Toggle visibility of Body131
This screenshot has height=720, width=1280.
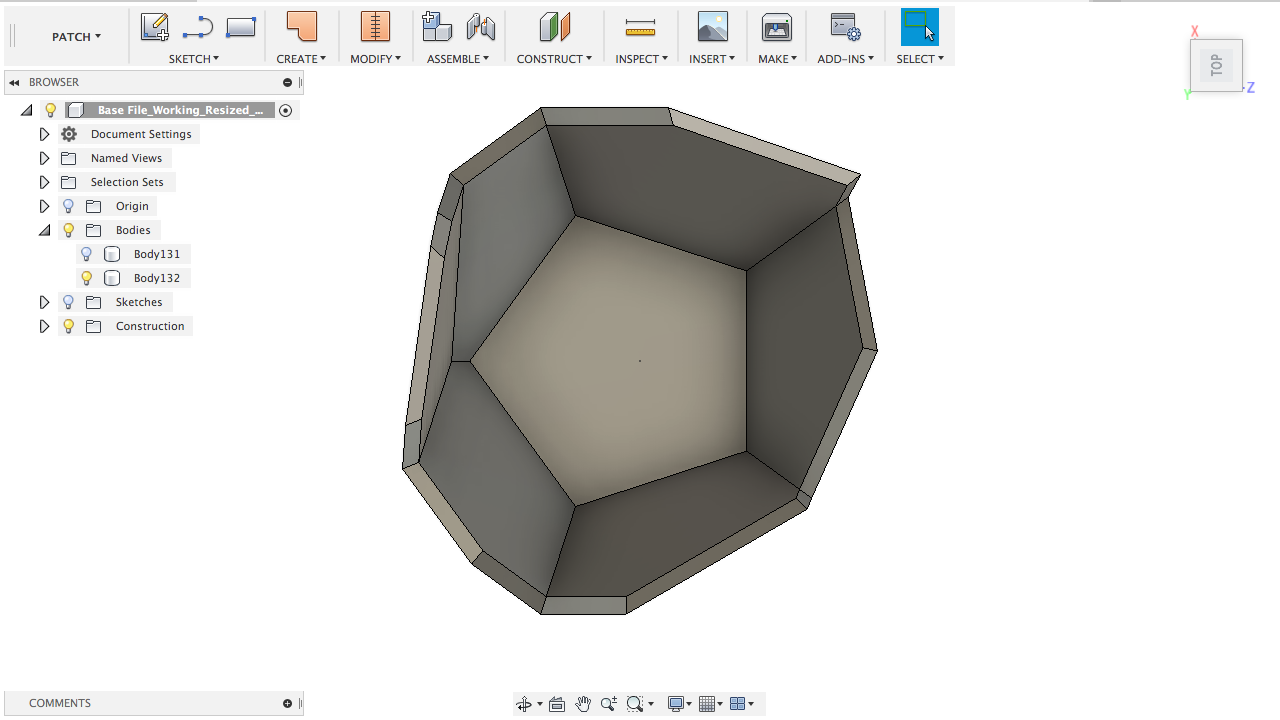pos(86,254)
